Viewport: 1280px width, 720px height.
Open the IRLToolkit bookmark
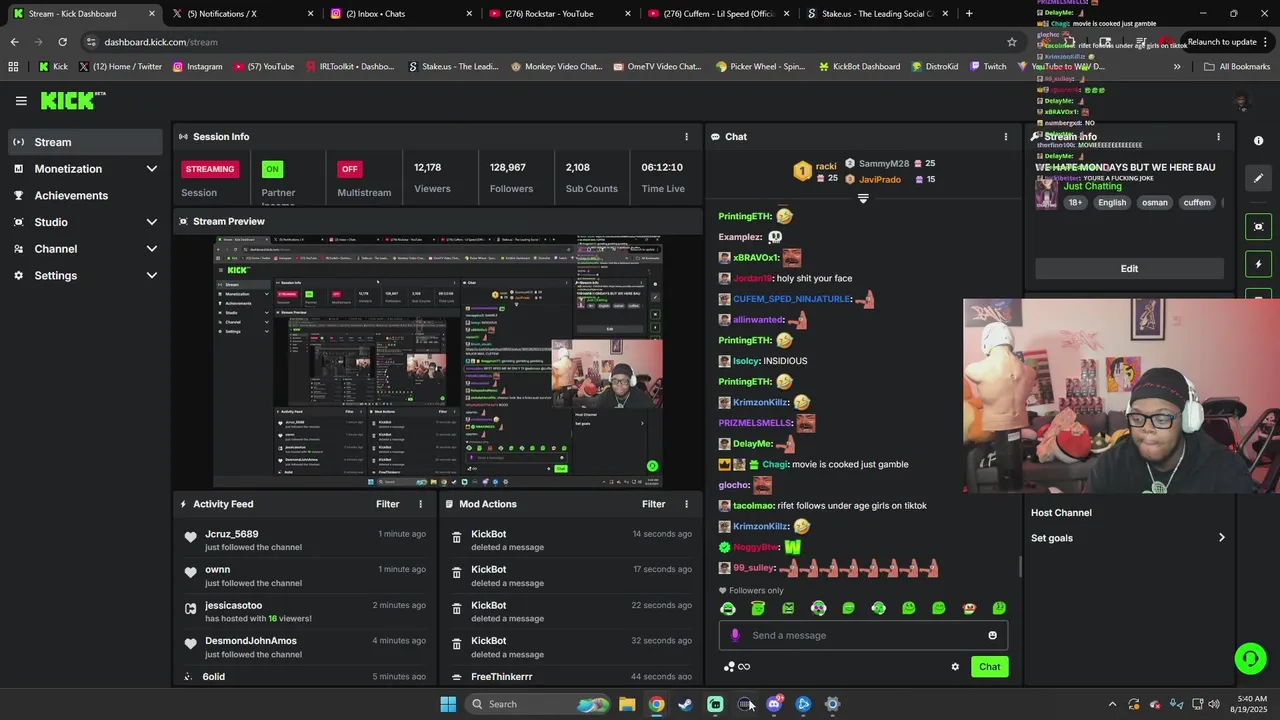(348, 67)
